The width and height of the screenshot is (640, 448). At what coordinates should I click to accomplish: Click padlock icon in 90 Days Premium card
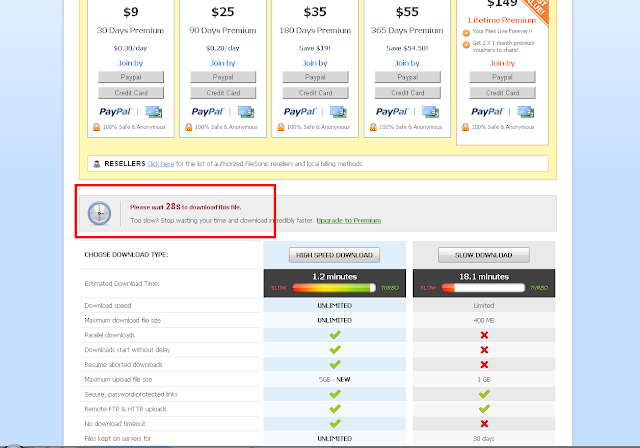coord(189,127)
